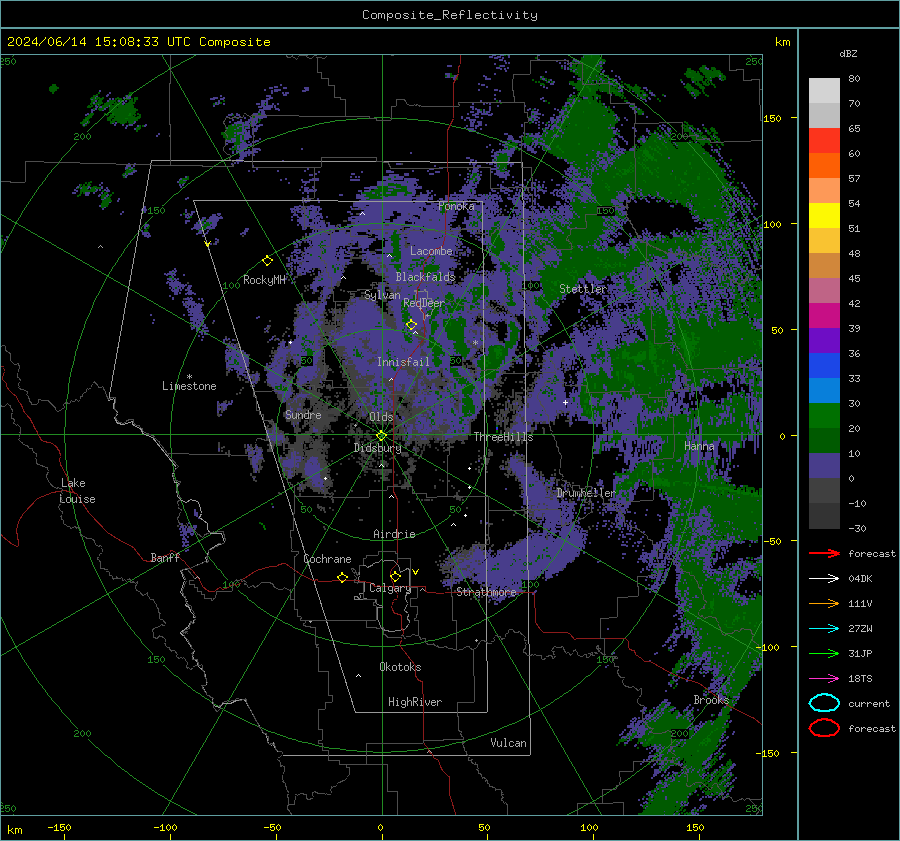Click the yellow diamond radar site at Didsbury
The image size is (900, 841).
[x=381, y=436]
